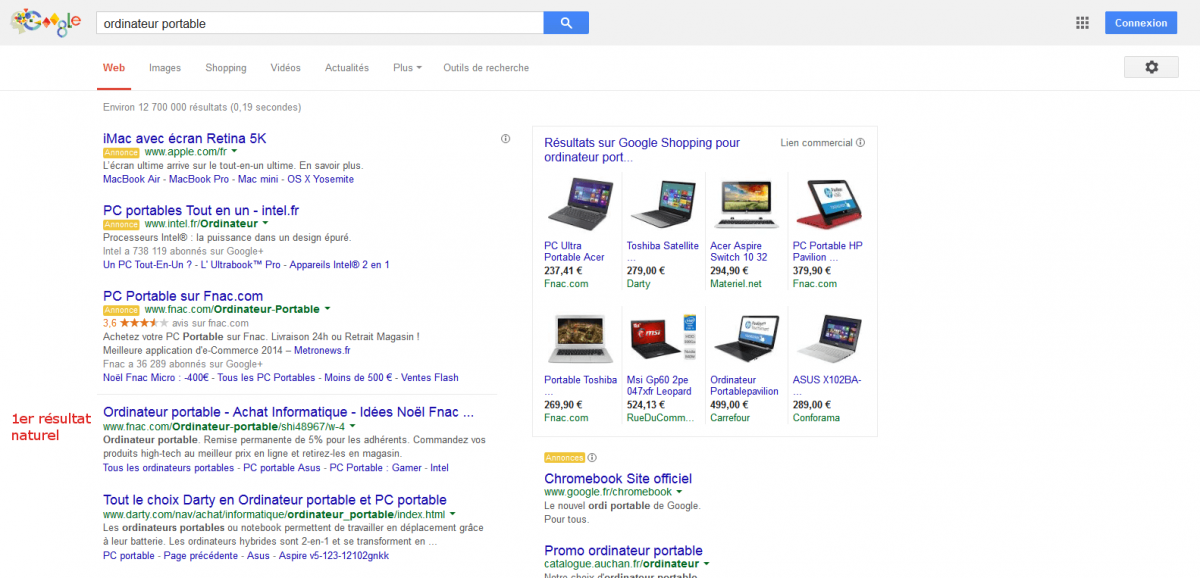1200x578 pixels.
Task: Open the iMac avec écran Retina 5K ad
Action: [x=185, y=138]
